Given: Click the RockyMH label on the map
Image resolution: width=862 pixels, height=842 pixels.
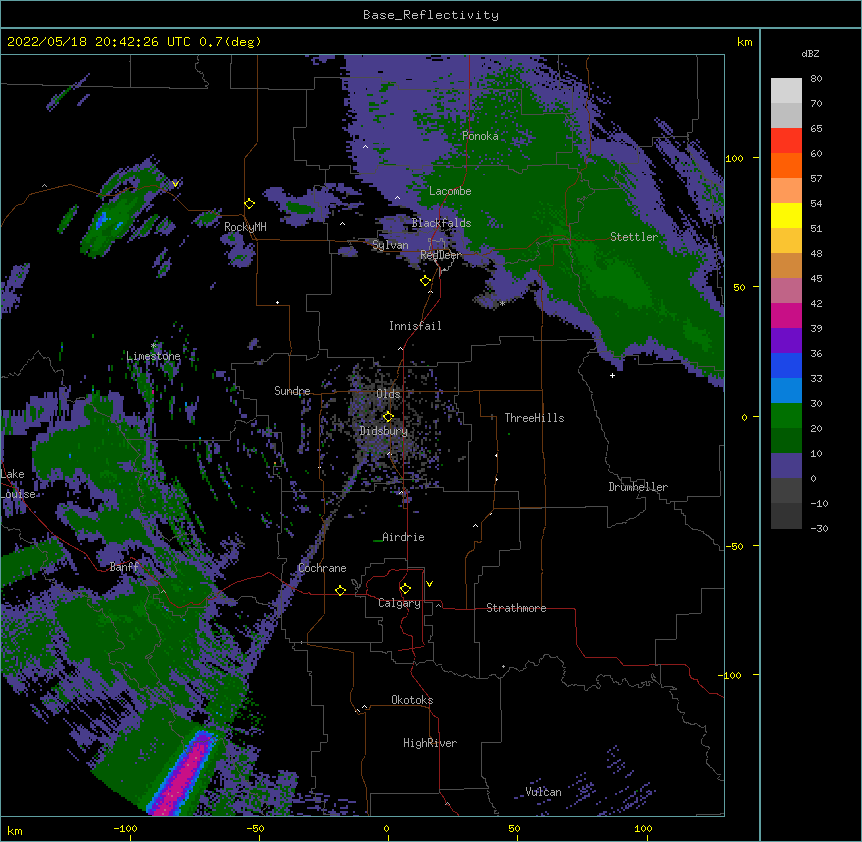Looking at the screenshot, I should coord(245,227).
